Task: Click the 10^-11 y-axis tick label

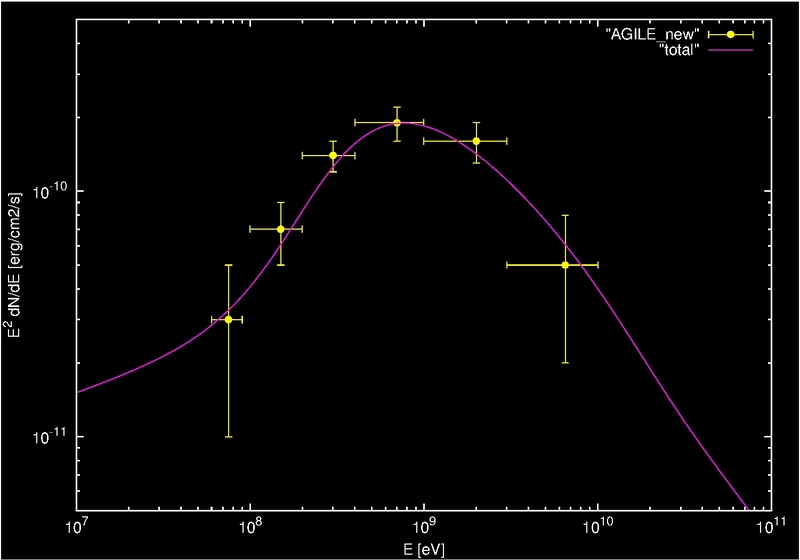Action: (x=50, y=437)
